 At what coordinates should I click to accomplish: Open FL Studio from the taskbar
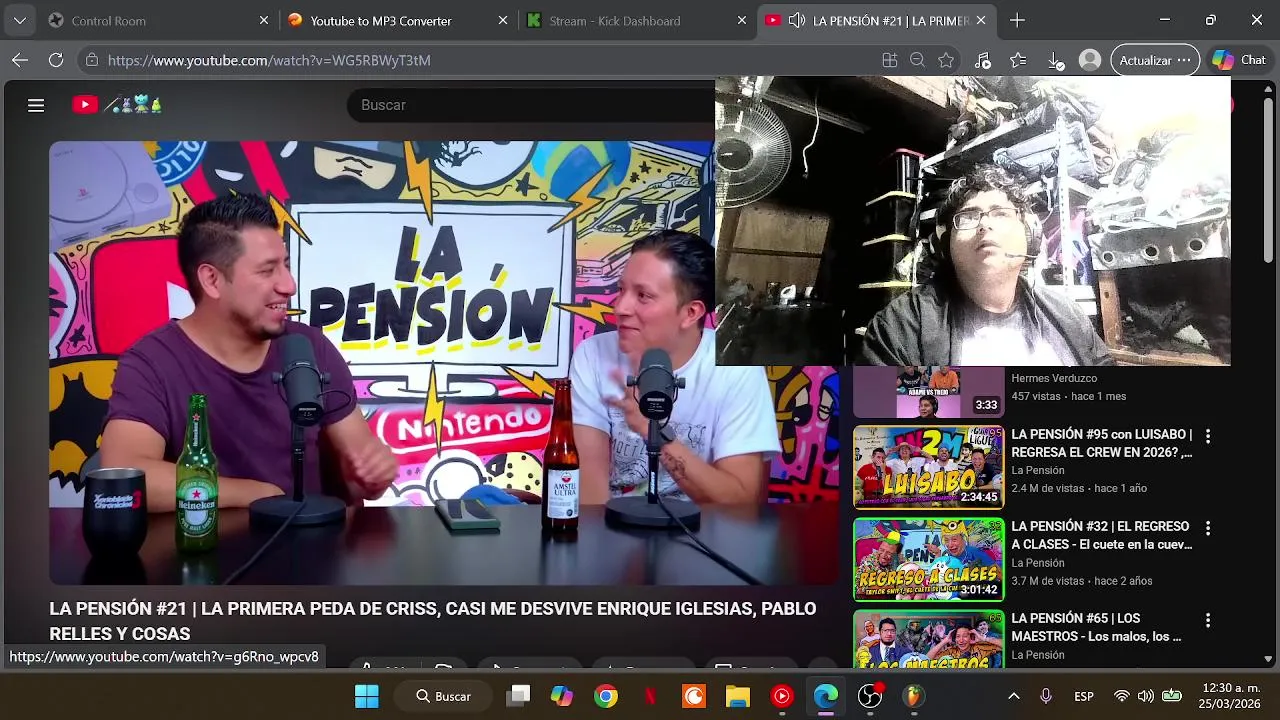914,696
